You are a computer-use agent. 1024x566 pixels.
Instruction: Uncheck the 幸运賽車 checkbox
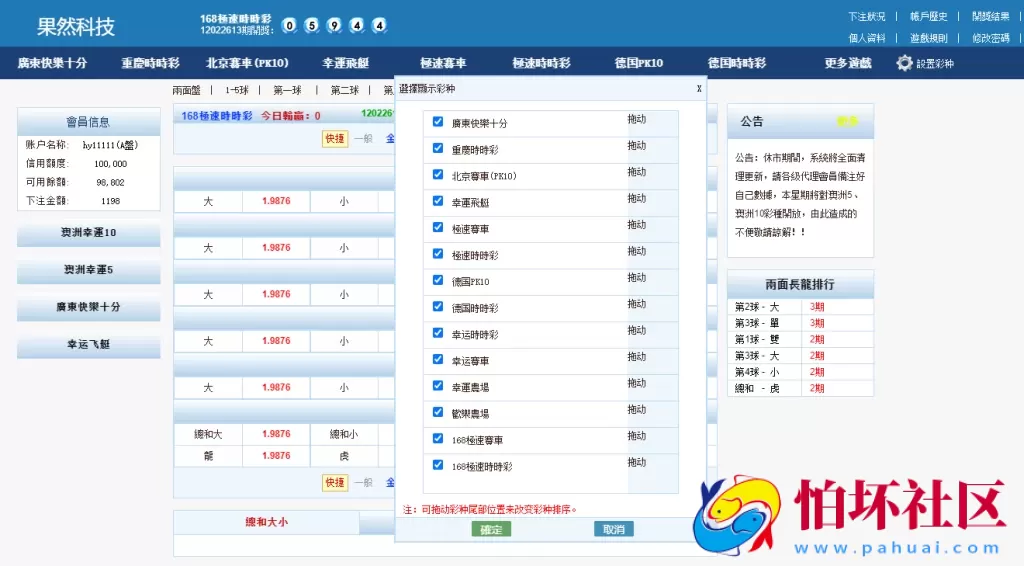438,359
